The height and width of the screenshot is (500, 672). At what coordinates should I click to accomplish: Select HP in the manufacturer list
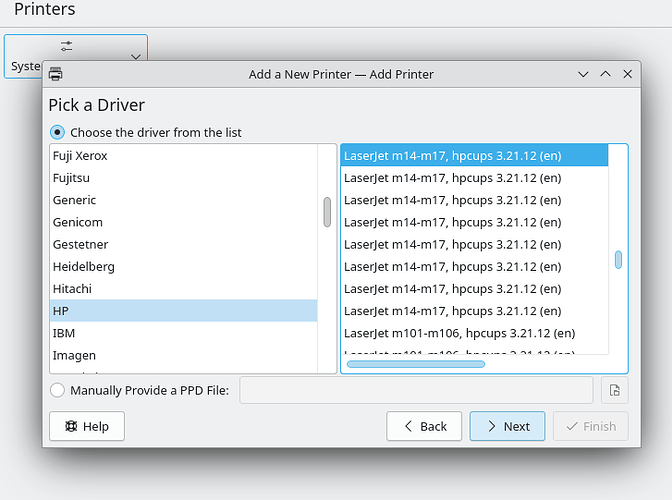pyautogui.click(x=183, y=311)
